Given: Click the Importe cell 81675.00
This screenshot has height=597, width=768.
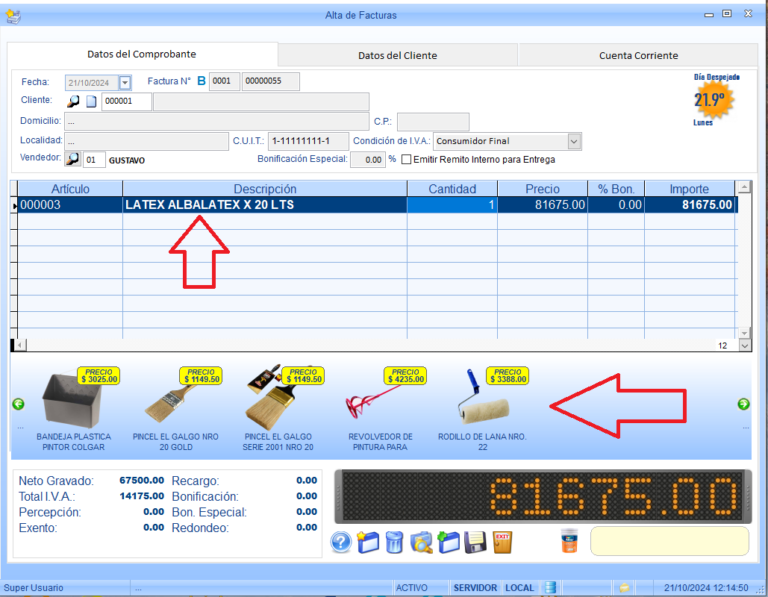Looking at the screenshot, I should click(689, 205).
